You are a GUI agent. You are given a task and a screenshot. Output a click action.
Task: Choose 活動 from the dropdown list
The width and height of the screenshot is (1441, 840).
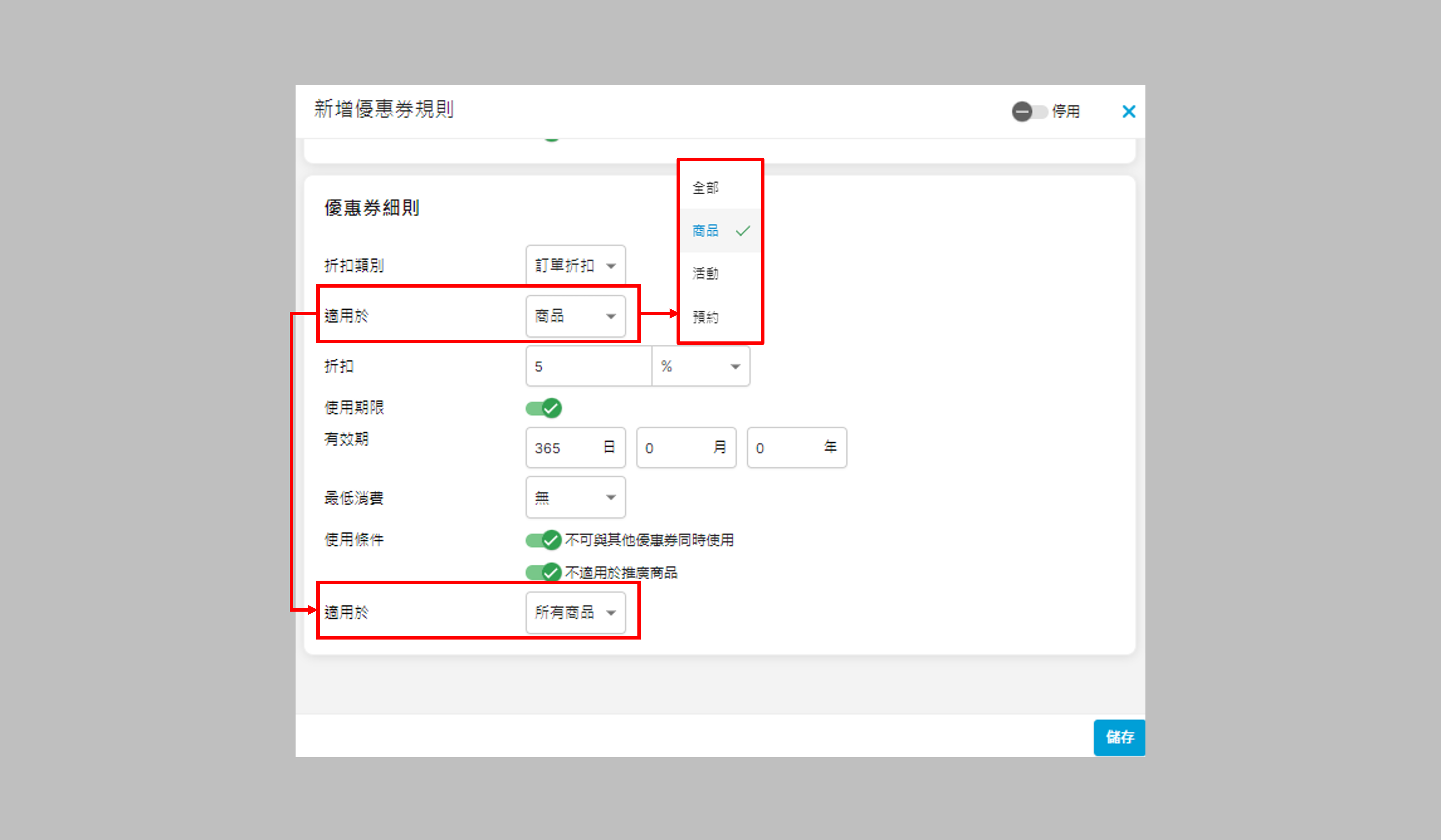coord(706,274)
